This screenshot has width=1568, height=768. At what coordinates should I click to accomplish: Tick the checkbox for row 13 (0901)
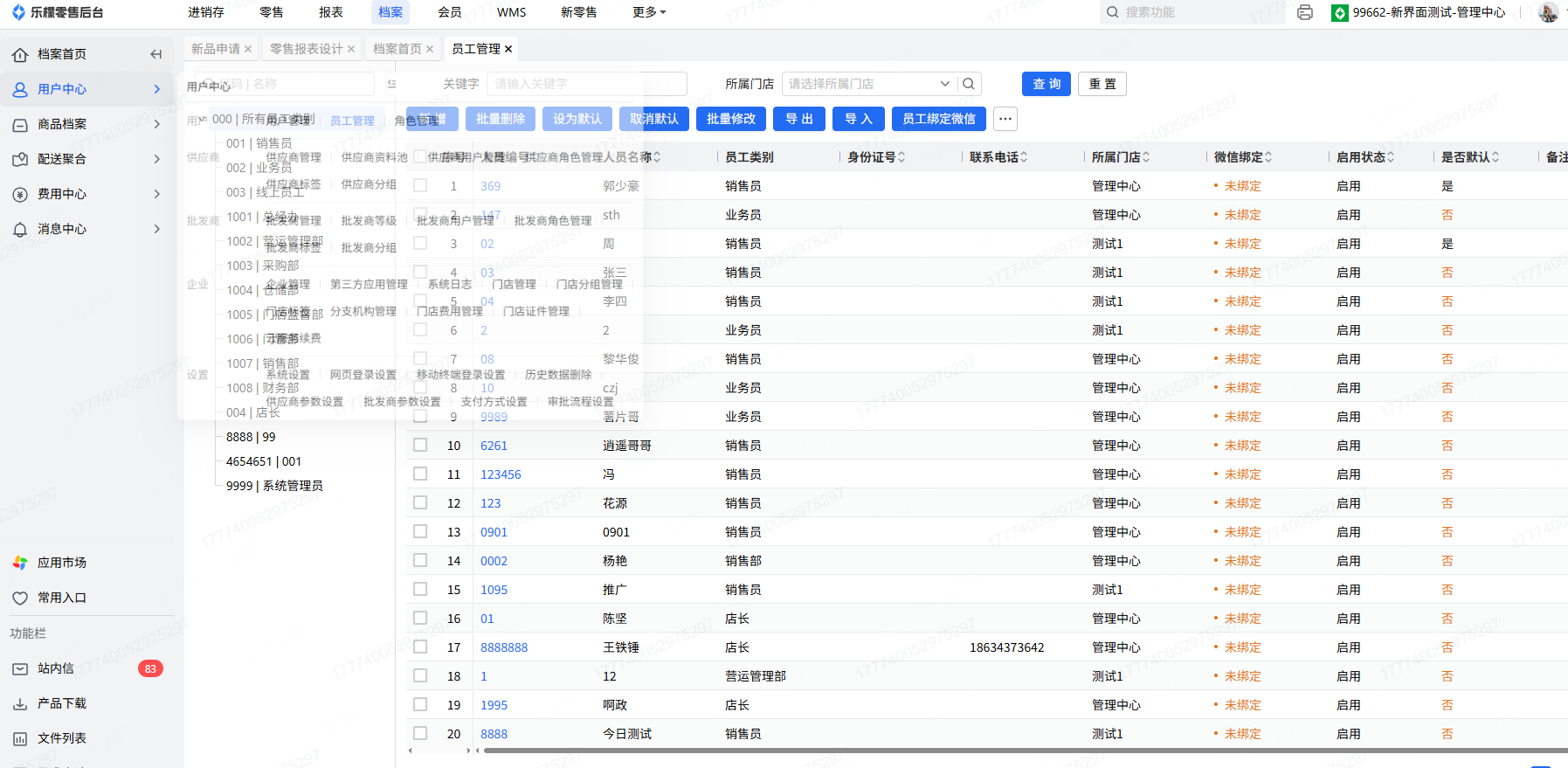[x=420, y=531]
